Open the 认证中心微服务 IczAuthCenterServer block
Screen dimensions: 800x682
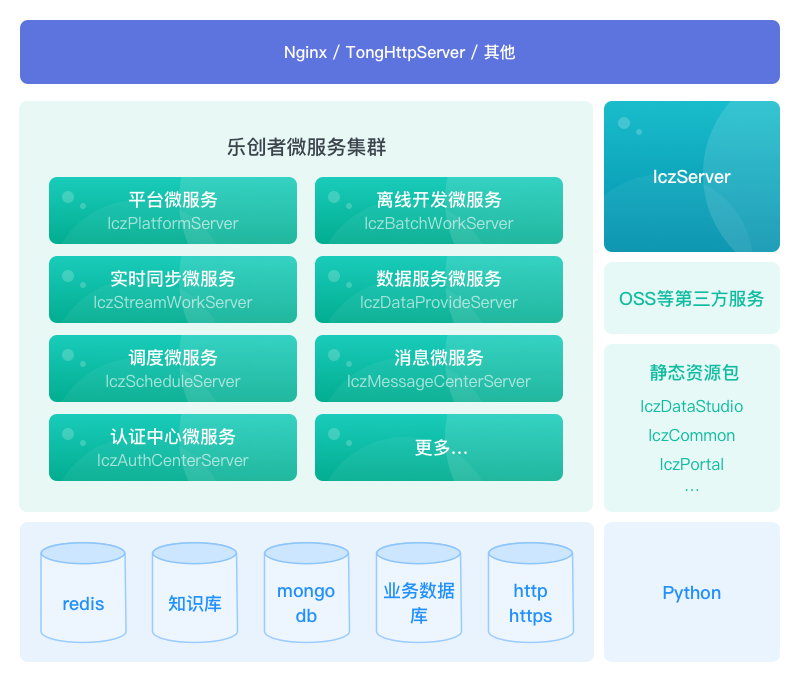point(173,447)
